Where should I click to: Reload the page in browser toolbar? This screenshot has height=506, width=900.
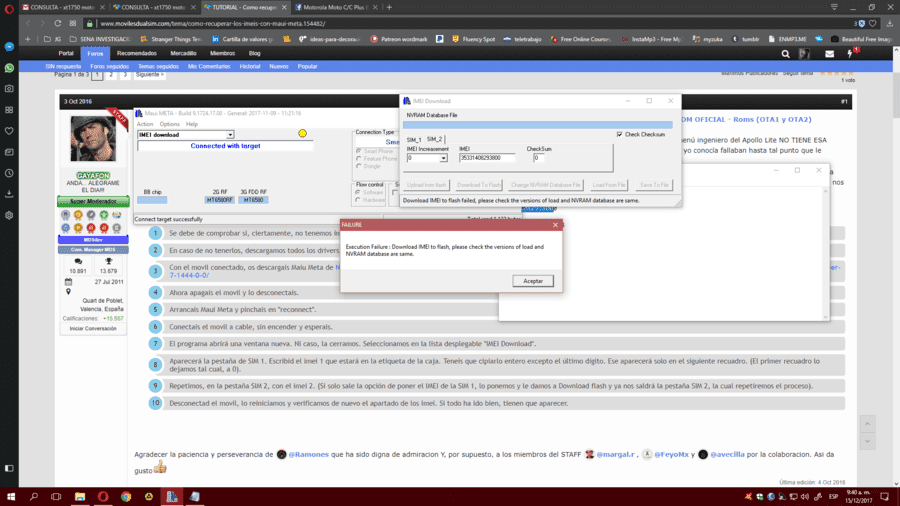coord(57,24)
